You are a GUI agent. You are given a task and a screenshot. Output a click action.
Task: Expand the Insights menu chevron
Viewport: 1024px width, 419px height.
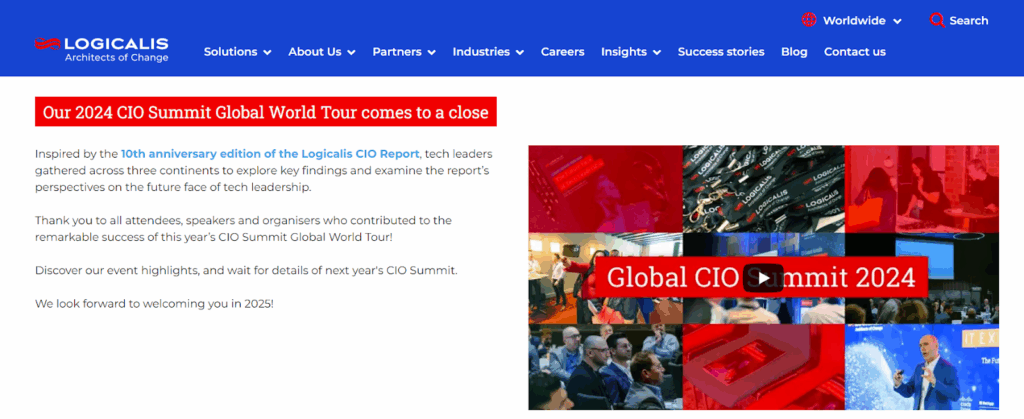pos(656,53)
